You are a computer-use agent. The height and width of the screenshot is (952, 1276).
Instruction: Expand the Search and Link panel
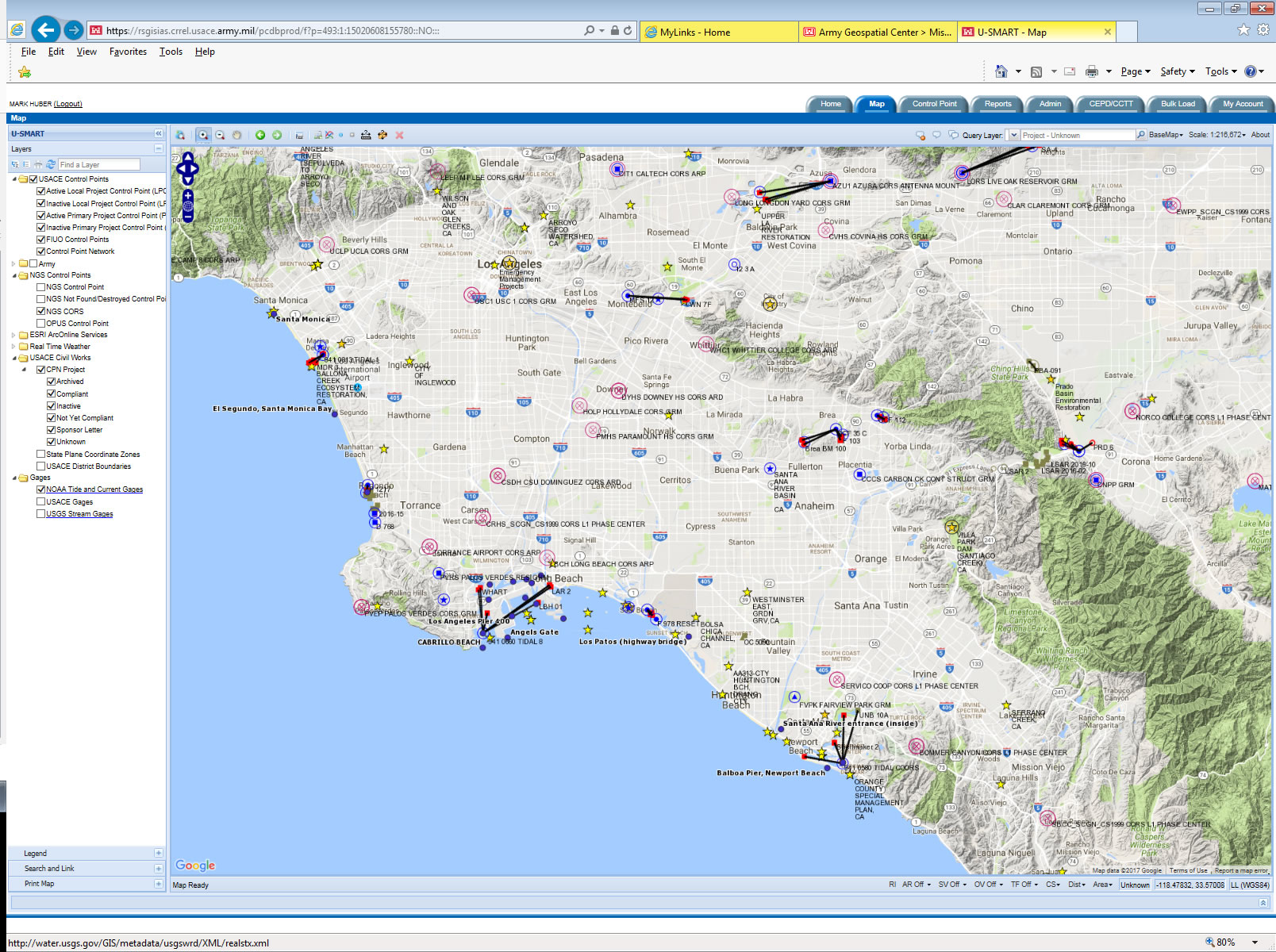coord(159,869)
